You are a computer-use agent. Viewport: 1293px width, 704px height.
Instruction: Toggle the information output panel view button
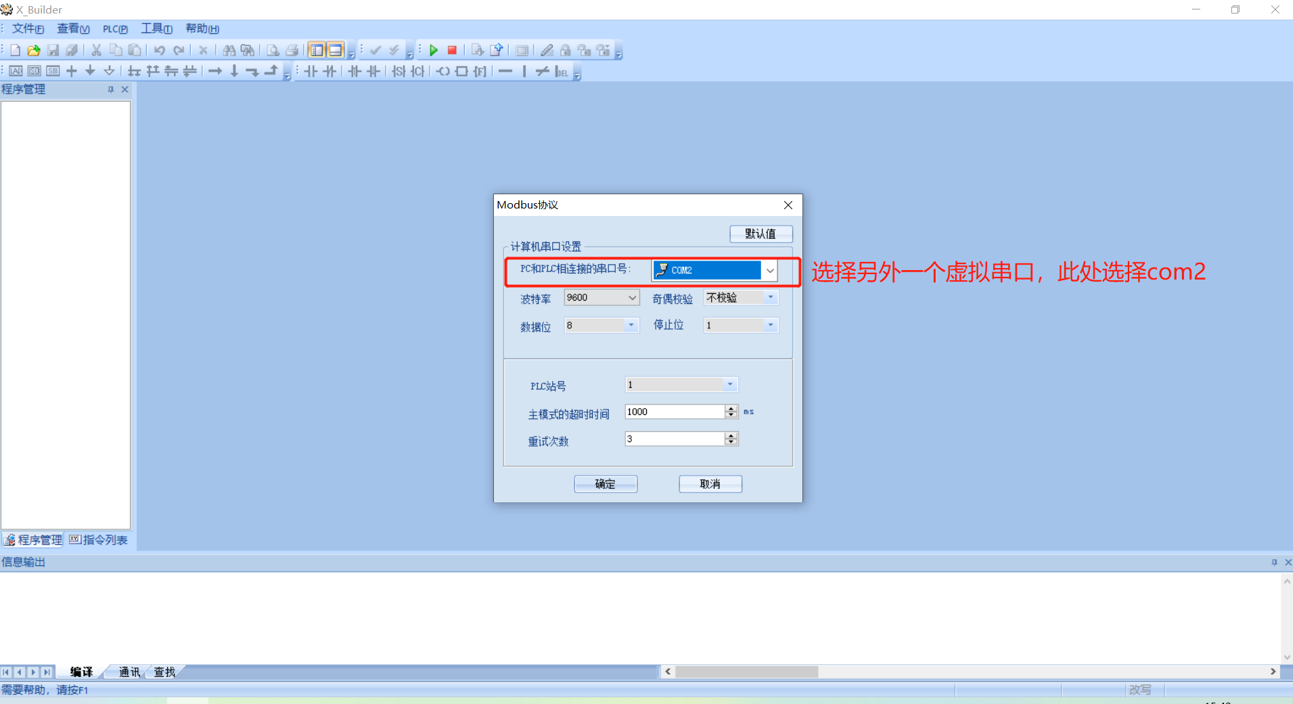tap(335, 50)
